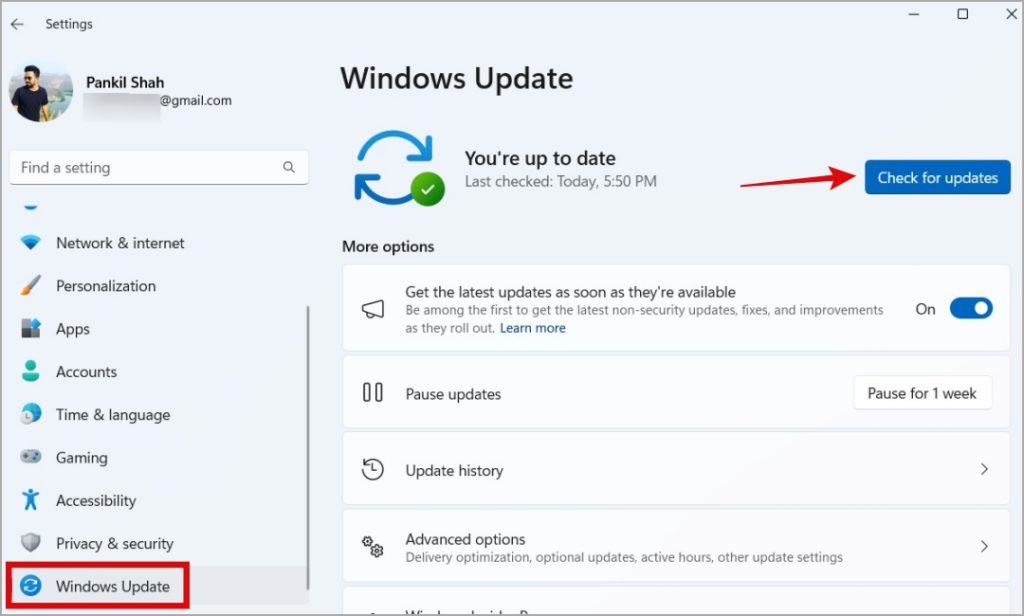The width and height of the screenshot is (1024, 616).
Task: Click the Accessibility figure icon
Action: tap(30, 500)
